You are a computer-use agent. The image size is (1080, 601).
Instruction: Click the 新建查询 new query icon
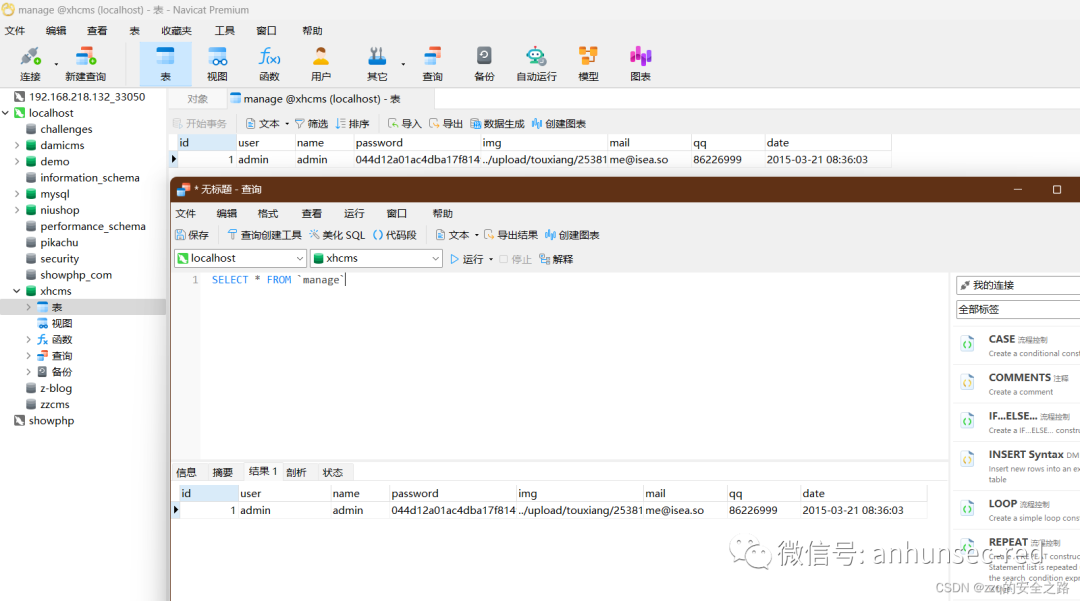point(85,64)
